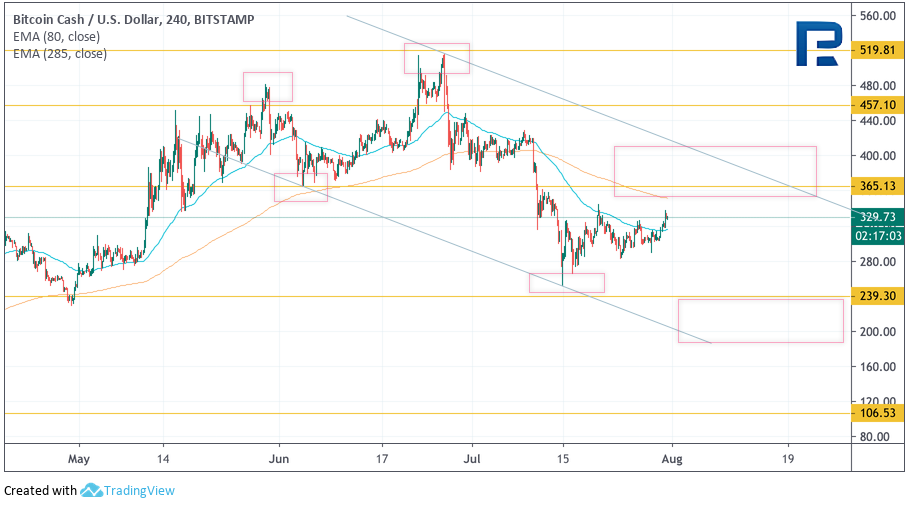The image size is (909, 508).
Task: Select the 365.13 price level label
Action: click(876, 186)
